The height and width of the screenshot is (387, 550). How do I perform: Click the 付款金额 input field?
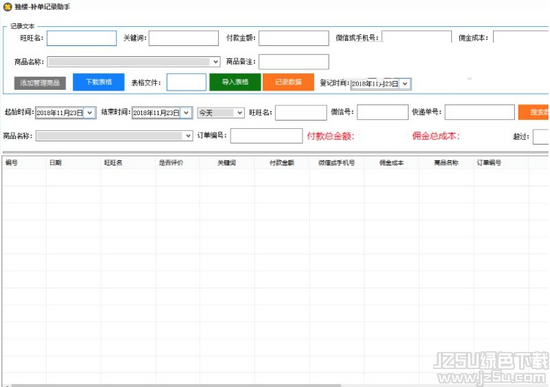coord(294,38)
